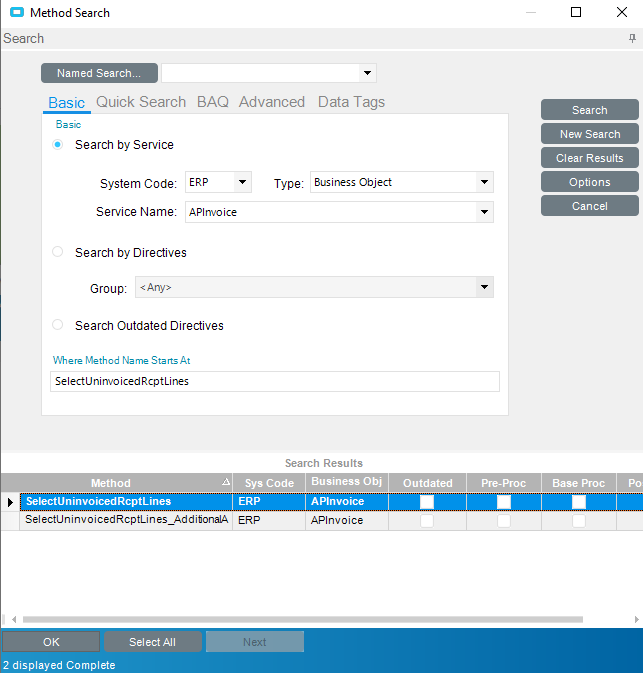Click the Base Proc column header
This screenshot has width=643, height=673.
[579, 483]
